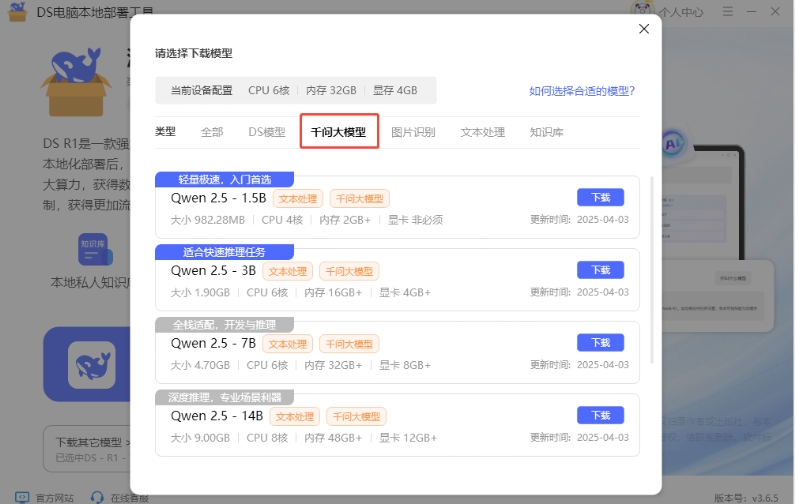Open 如何选择合适的模型? help link
The width and height of the screenshot is (795, 504).
tap(582, 91)
